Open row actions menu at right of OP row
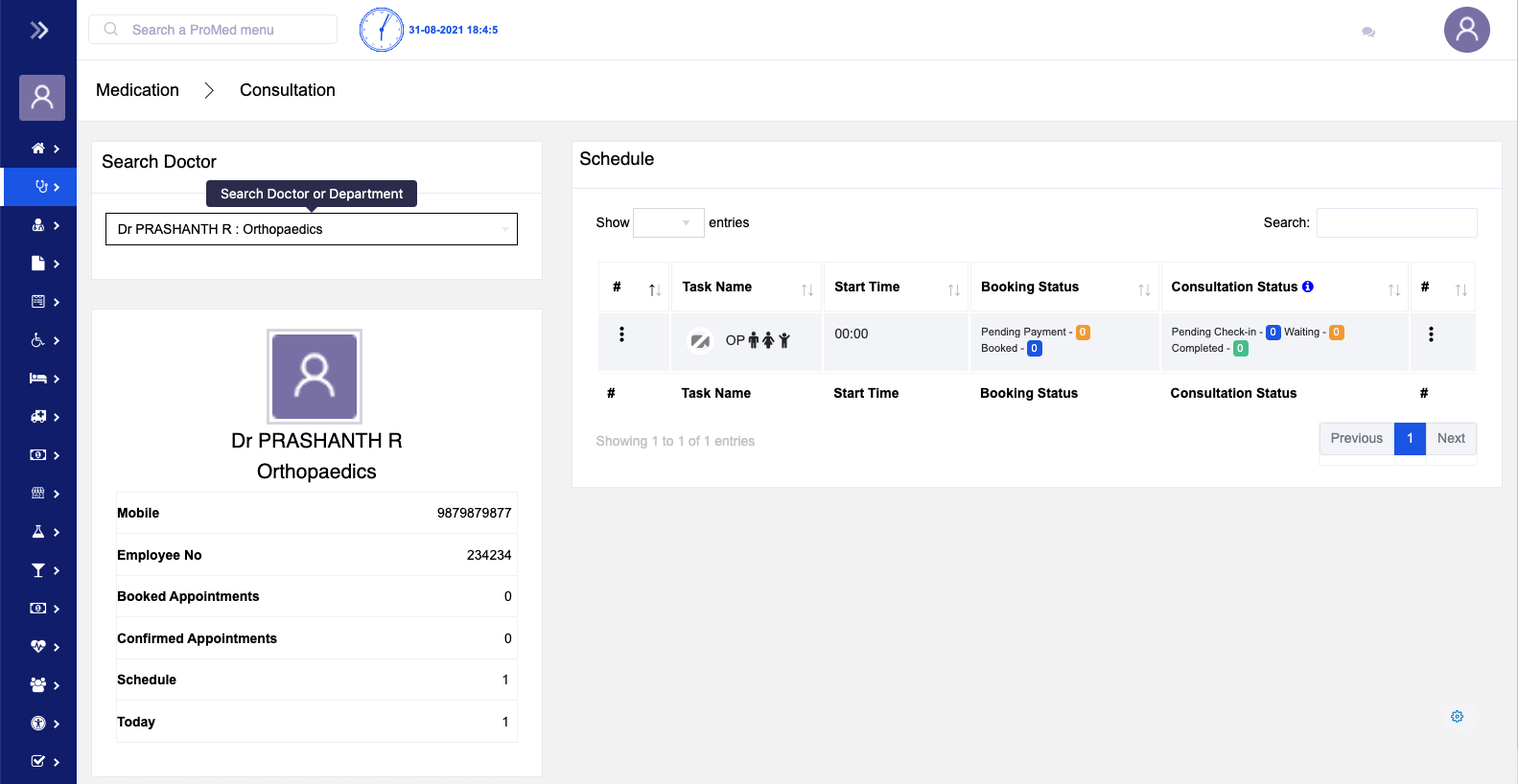 1431,335
